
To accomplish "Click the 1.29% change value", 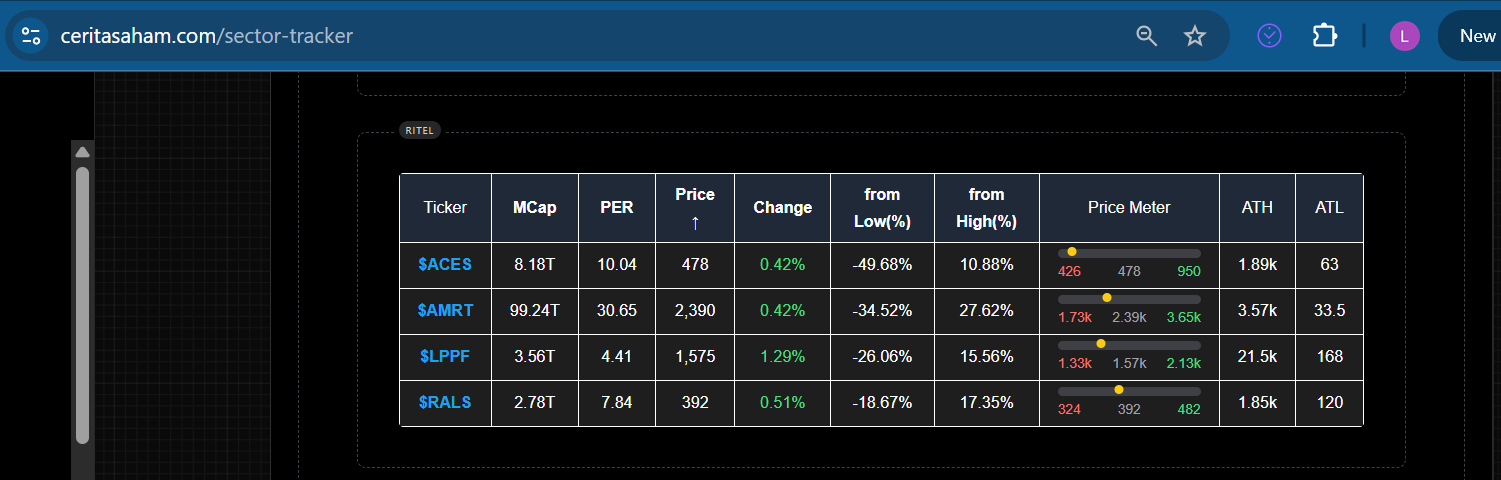I will click(782, 357).
